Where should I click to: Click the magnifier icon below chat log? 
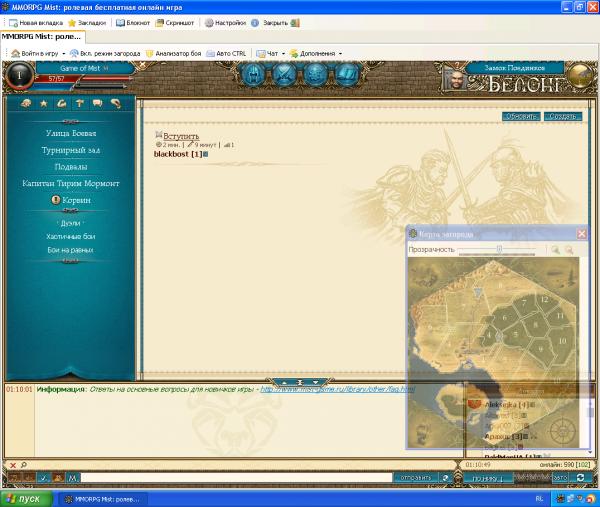[x=24, y=465]
